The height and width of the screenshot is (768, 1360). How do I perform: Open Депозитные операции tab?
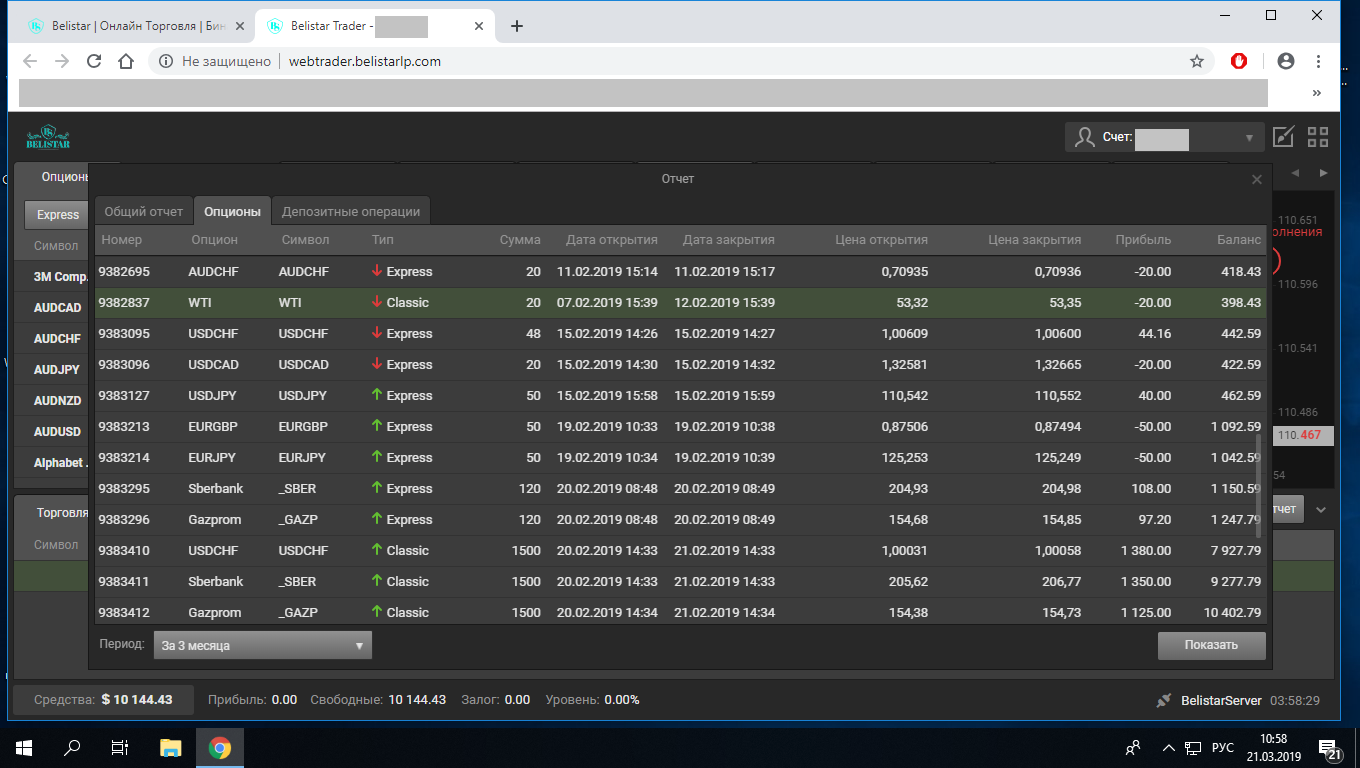[351, 211]
